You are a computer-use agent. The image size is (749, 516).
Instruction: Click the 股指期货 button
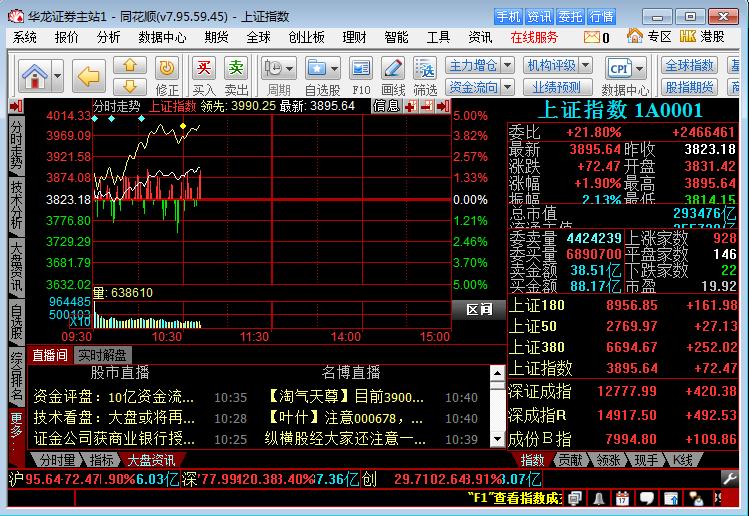[689, 87]
